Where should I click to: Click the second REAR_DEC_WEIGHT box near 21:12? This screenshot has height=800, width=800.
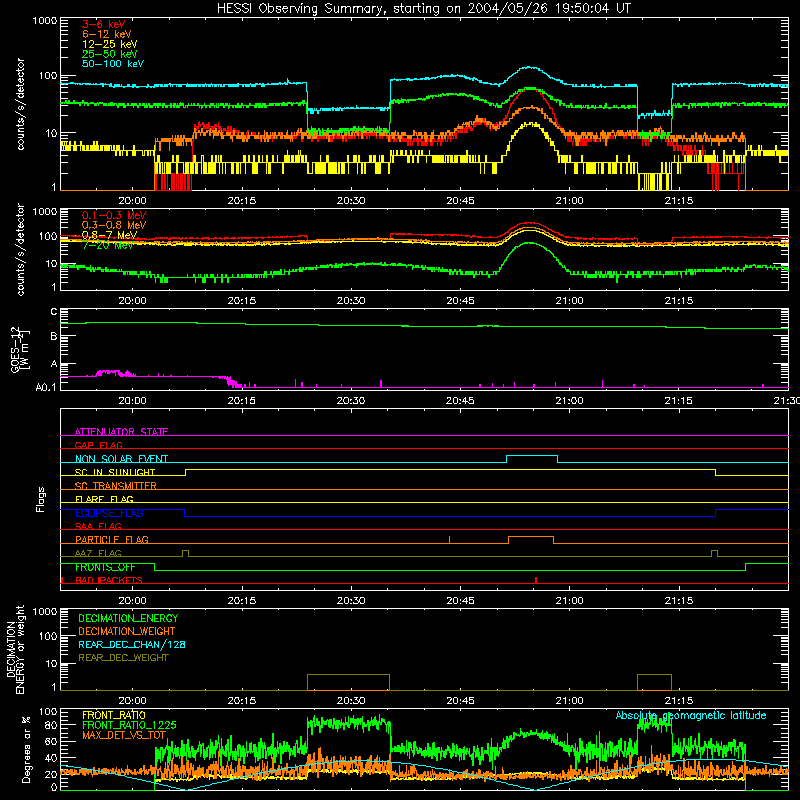[654, 682]
